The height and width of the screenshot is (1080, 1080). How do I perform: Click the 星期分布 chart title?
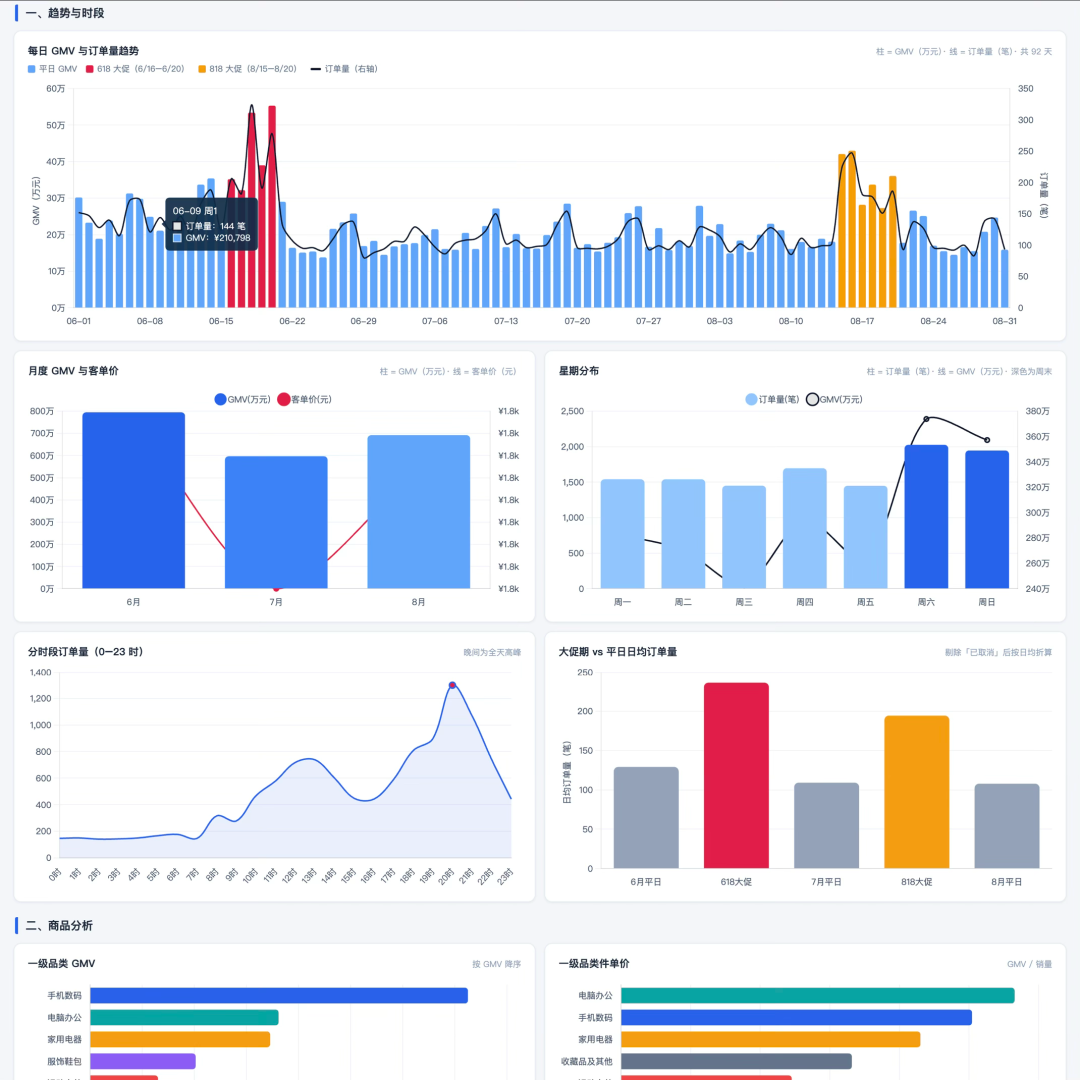pyautogui.click(x=579, y=371)
